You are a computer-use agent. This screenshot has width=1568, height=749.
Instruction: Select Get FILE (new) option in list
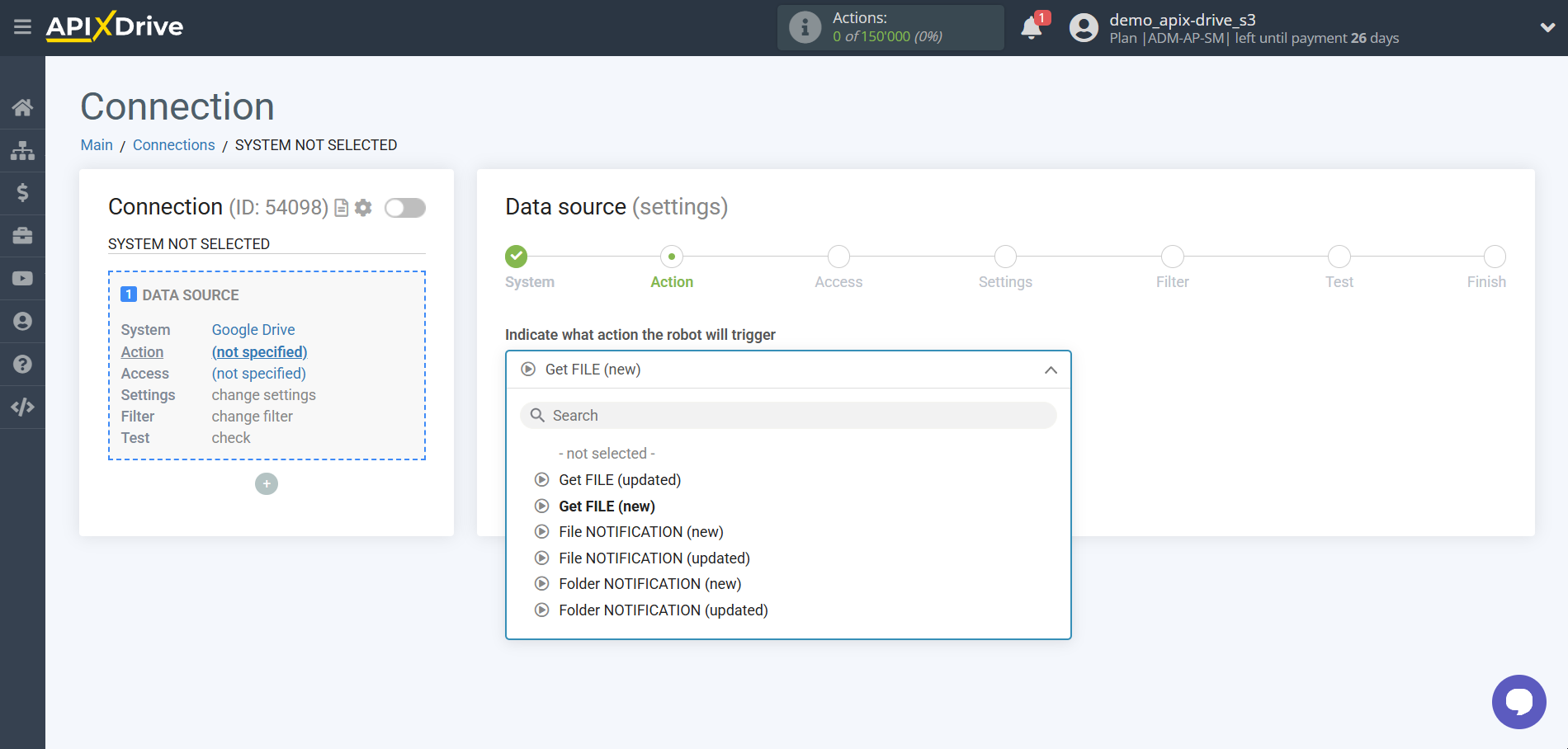point(607,506)
